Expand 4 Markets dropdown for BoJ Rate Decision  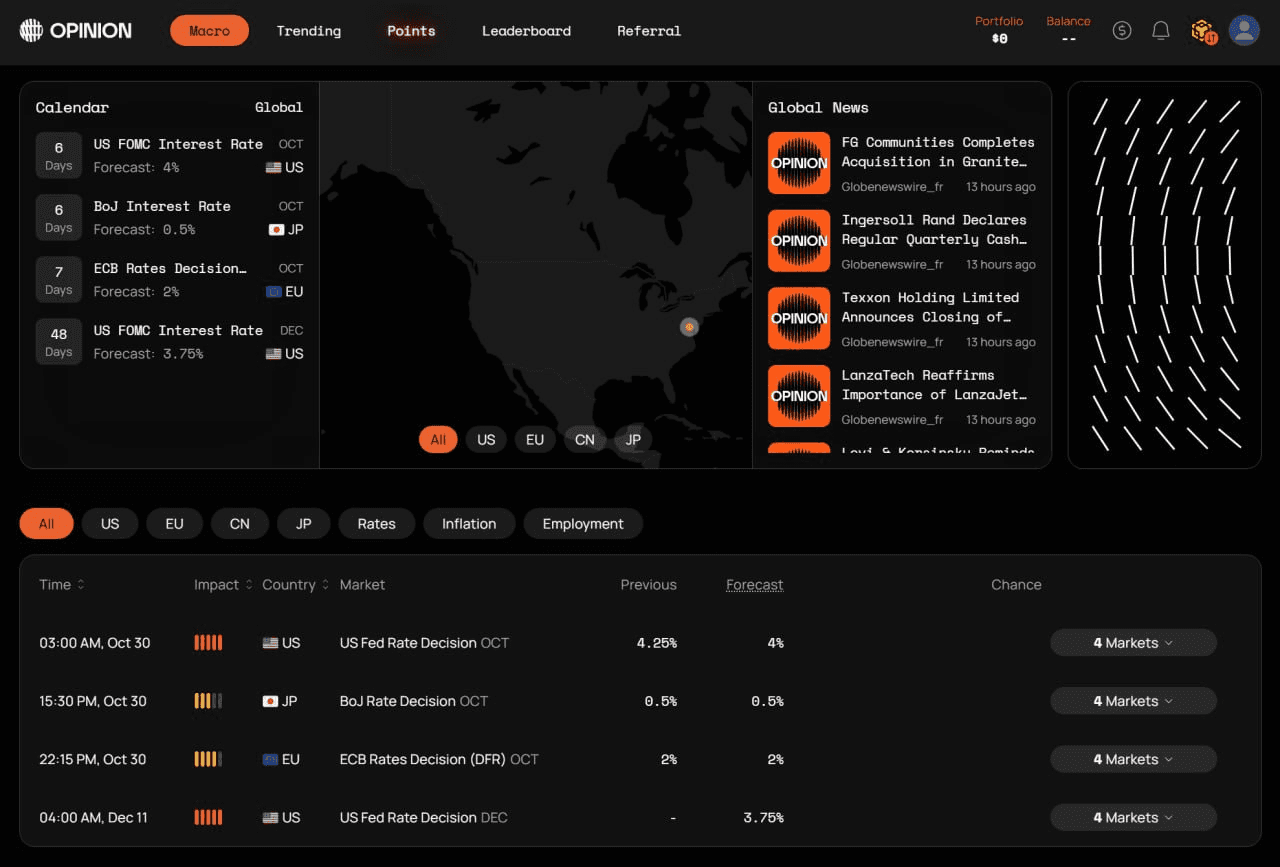pos(1132,701)
